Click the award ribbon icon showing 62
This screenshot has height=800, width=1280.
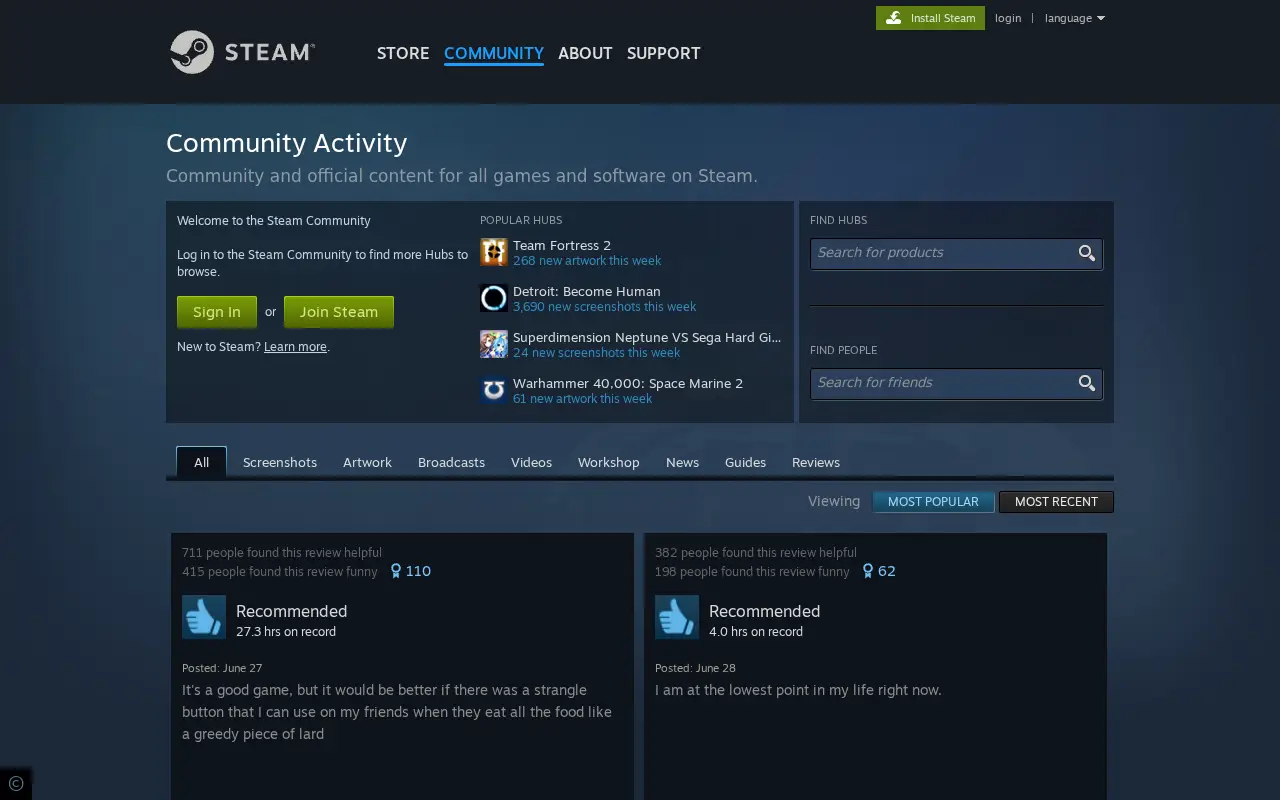[868, 571]
